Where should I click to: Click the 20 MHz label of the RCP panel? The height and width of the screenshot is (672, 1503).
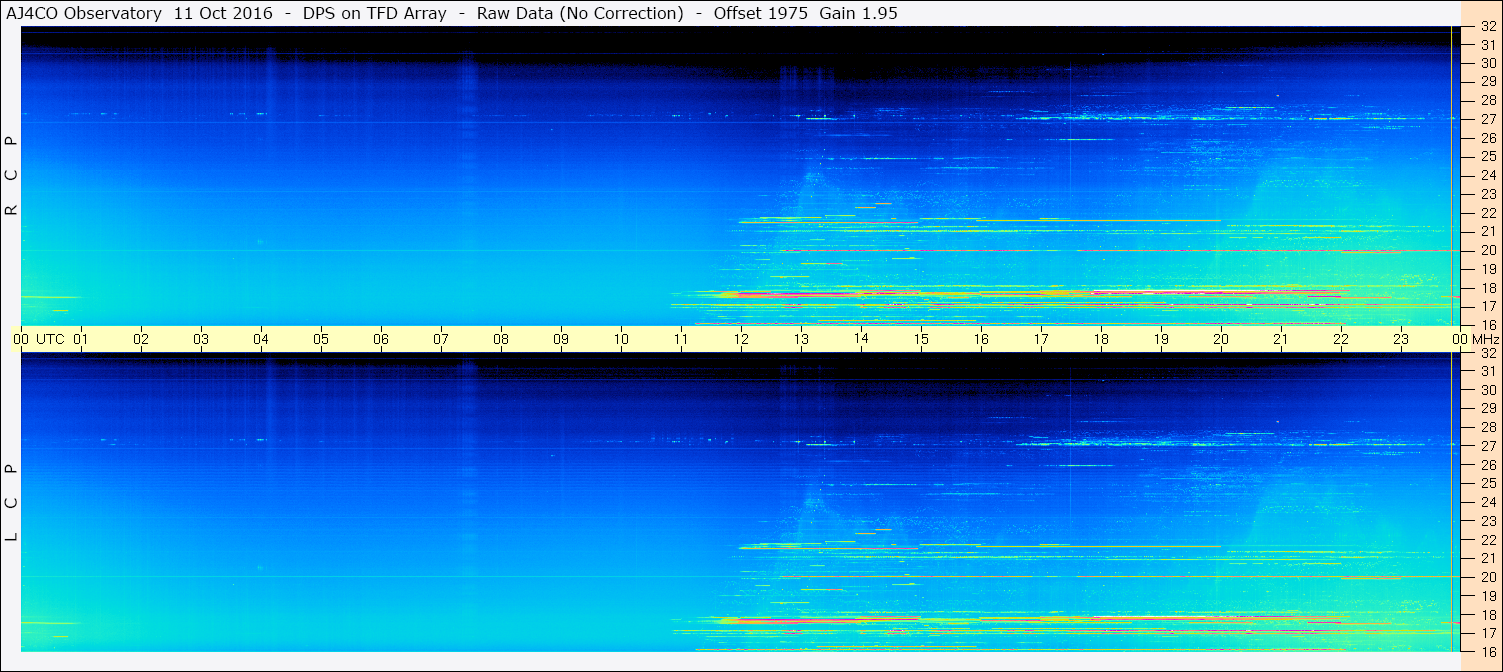pyautogui.click(x=1488, y=250)
